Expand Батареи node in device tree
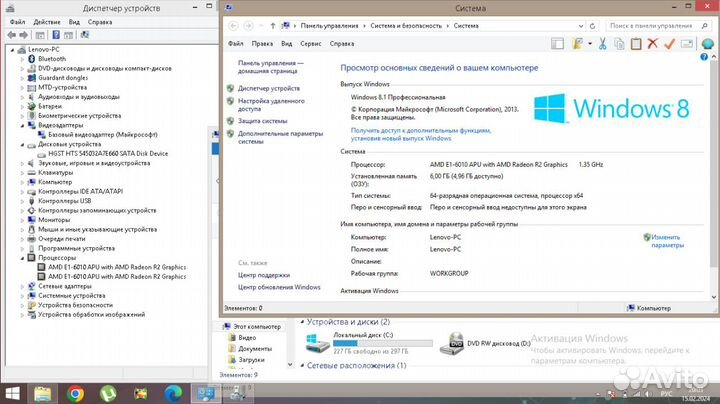Viewport: 720px width, 404px height. click(x=22, y=106)
